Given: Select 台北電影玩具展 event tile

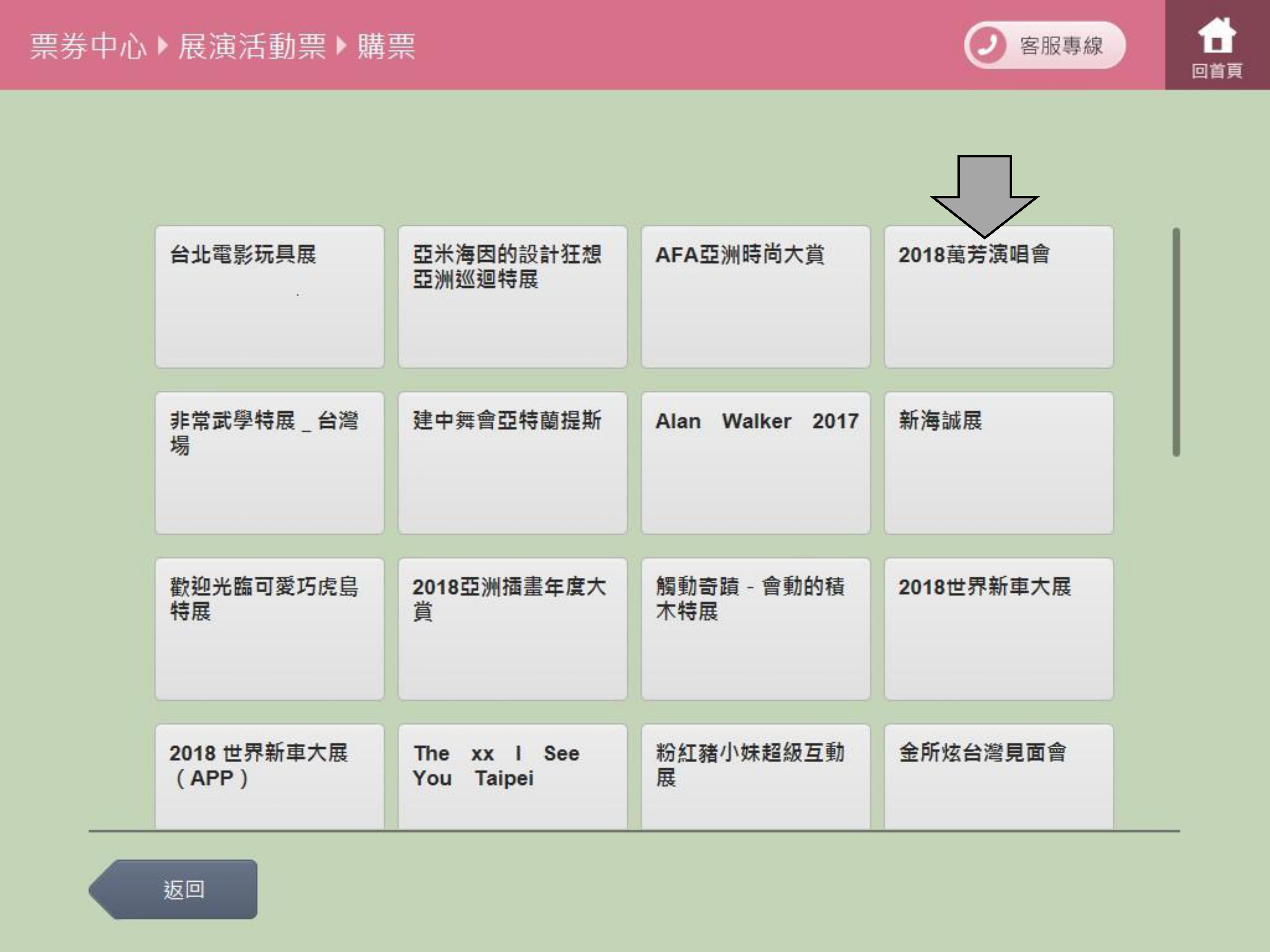Looking at the screenshot, I should click(269, 297).
